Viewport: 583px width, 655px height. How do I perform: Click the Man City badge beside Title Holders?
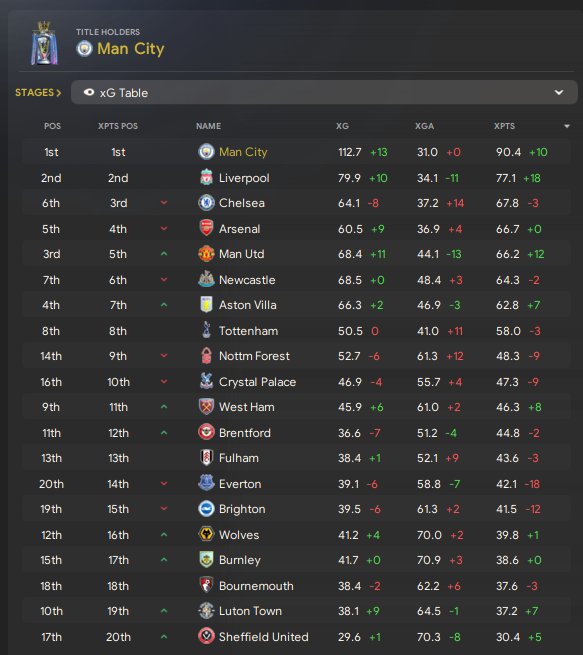[84, 49]
